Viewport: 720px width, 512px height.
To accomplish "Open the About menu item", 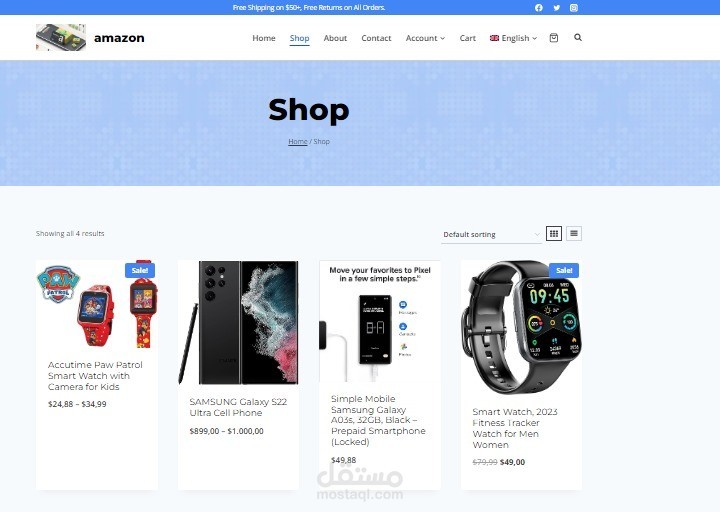I will point(335,38).
